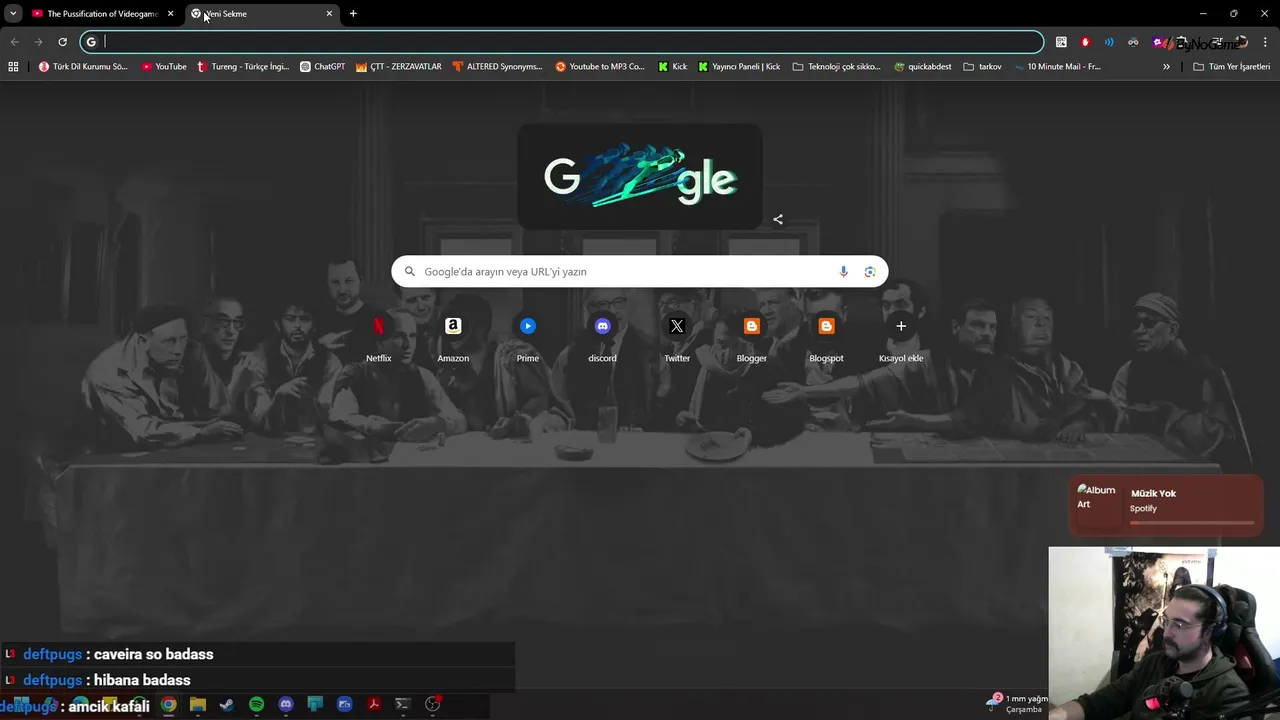The image size is (1280, 720).
Task: Click the weather 1 mm yağmur widget
Action: 1018,704
